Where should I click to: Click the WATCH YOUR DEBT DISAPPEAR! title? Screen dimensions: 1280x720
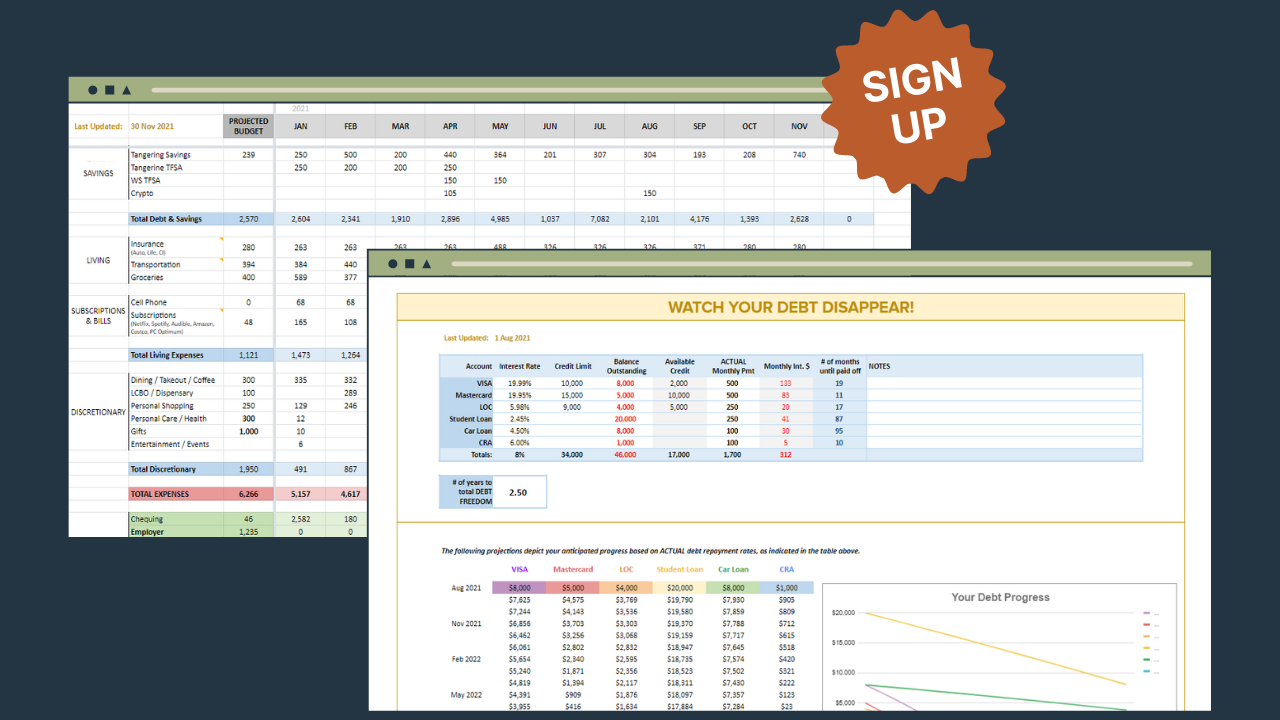790,307
